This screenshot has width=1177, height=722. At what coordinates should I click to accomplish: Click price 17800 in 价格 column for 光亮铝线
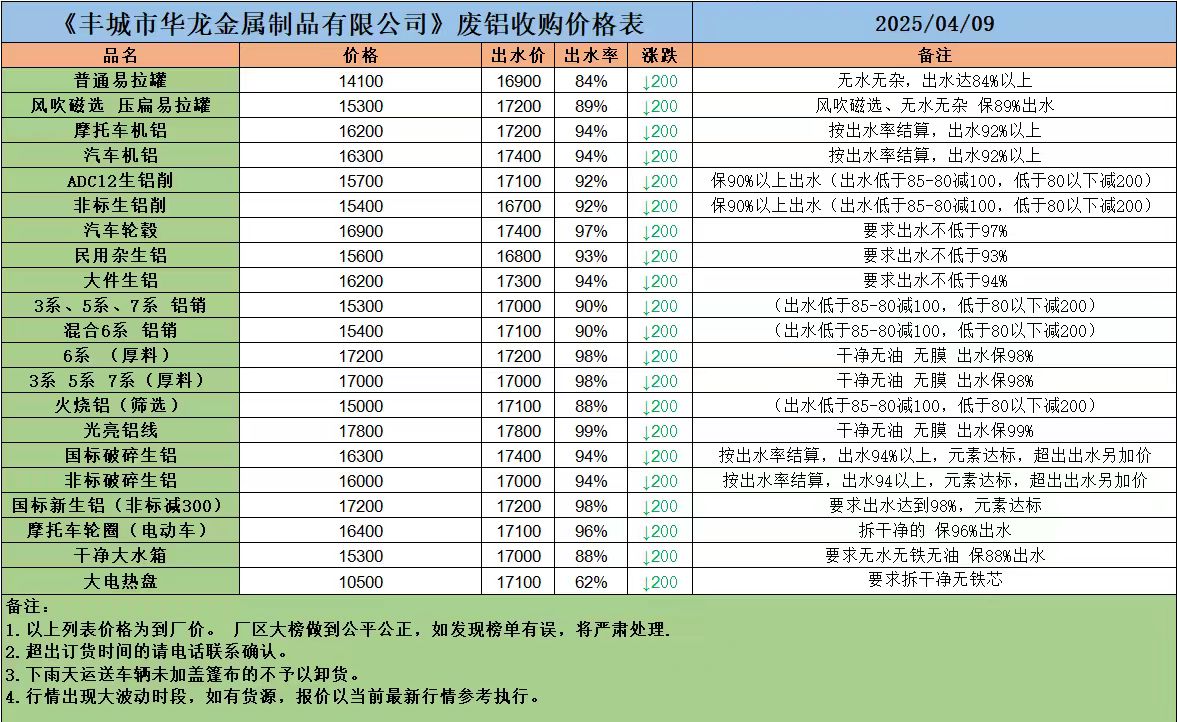point(360,431)
